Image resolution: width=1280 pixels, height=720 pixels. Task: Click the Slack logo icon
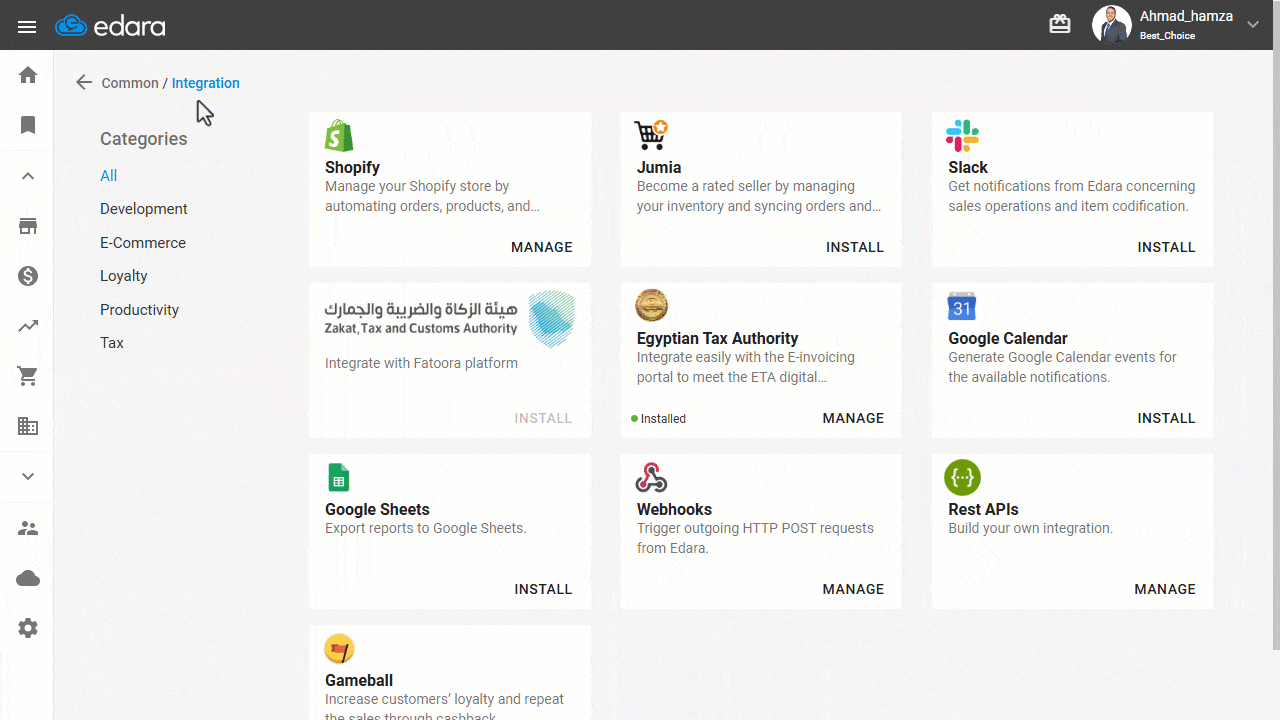click(x=963, y=135)
